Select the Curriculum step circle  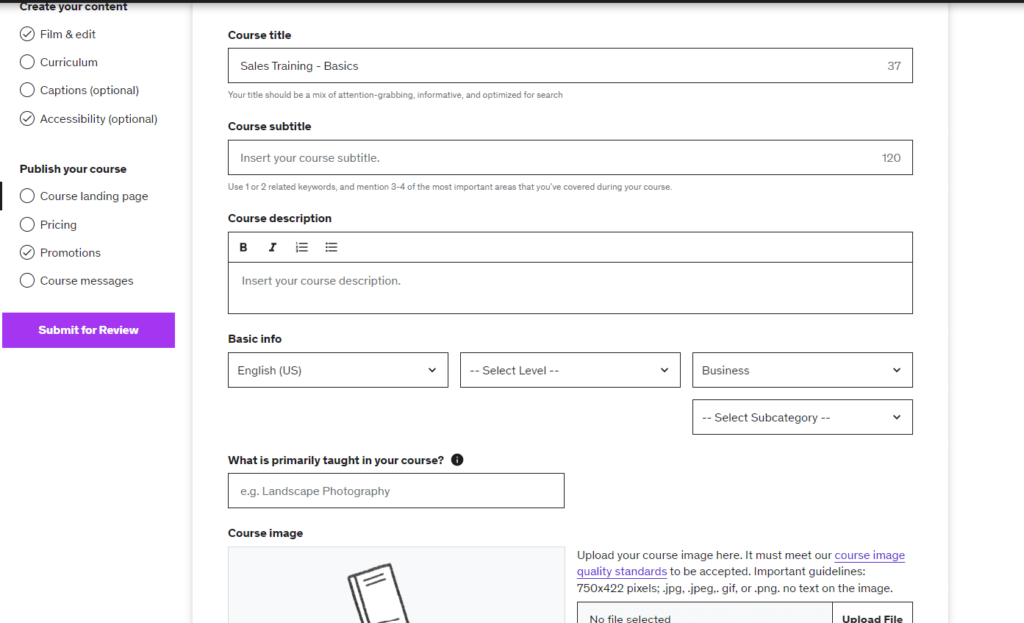coord(27,62)
